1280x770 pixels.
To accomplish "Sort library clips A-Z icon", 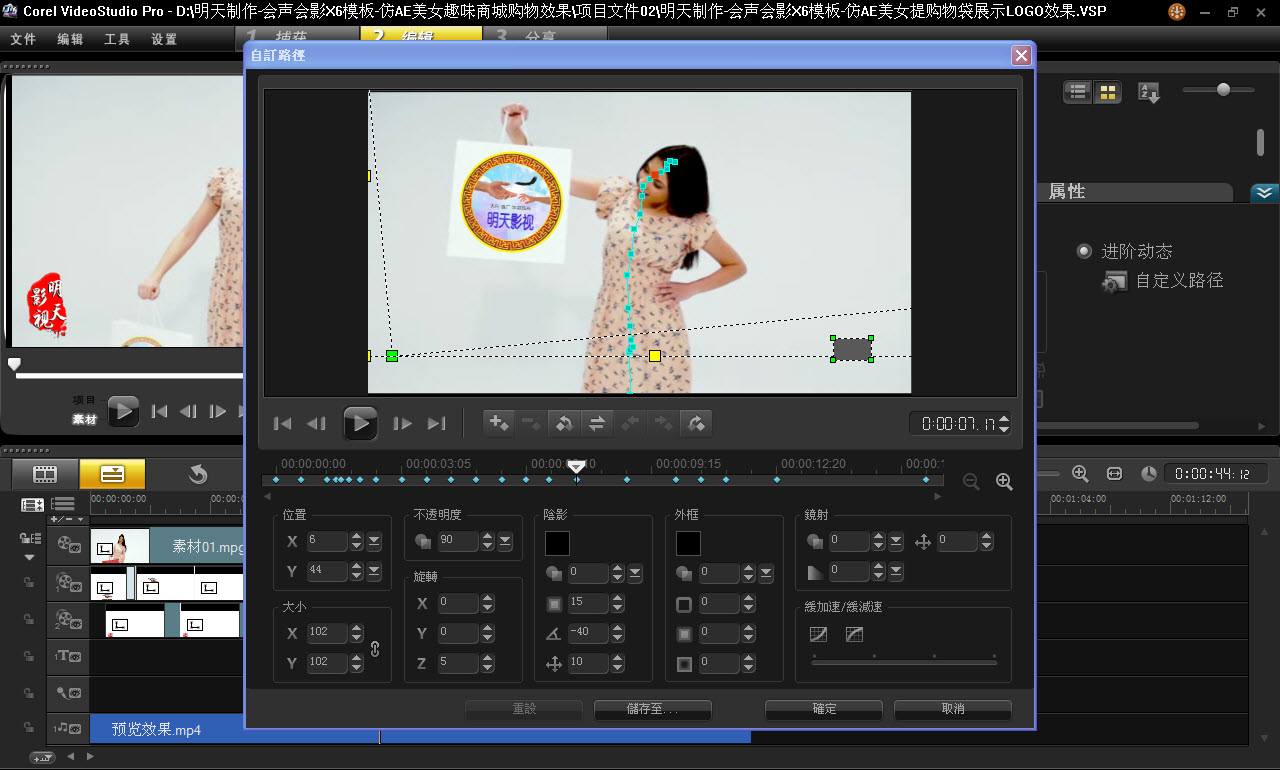I will click(1149, 93).
